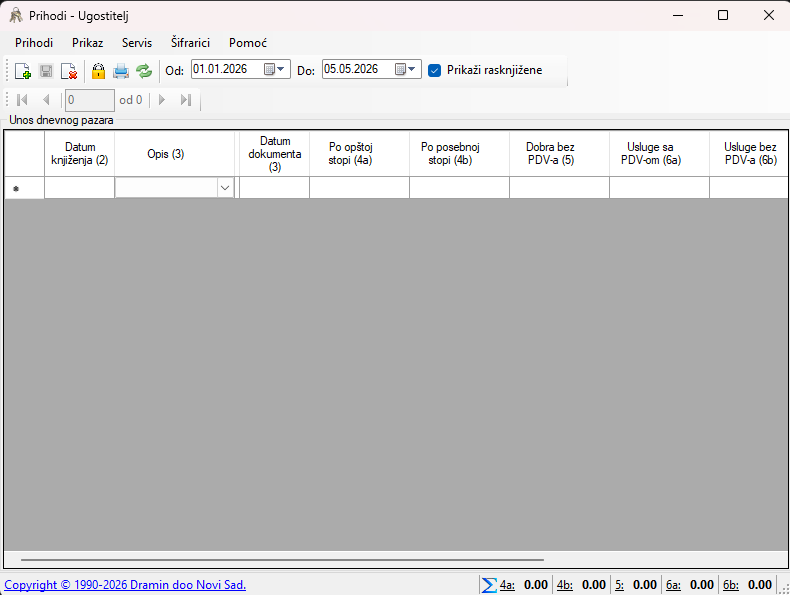Click the yellow padlock icon
Viewport: 790px width, 595px height.
coord(98,71)
